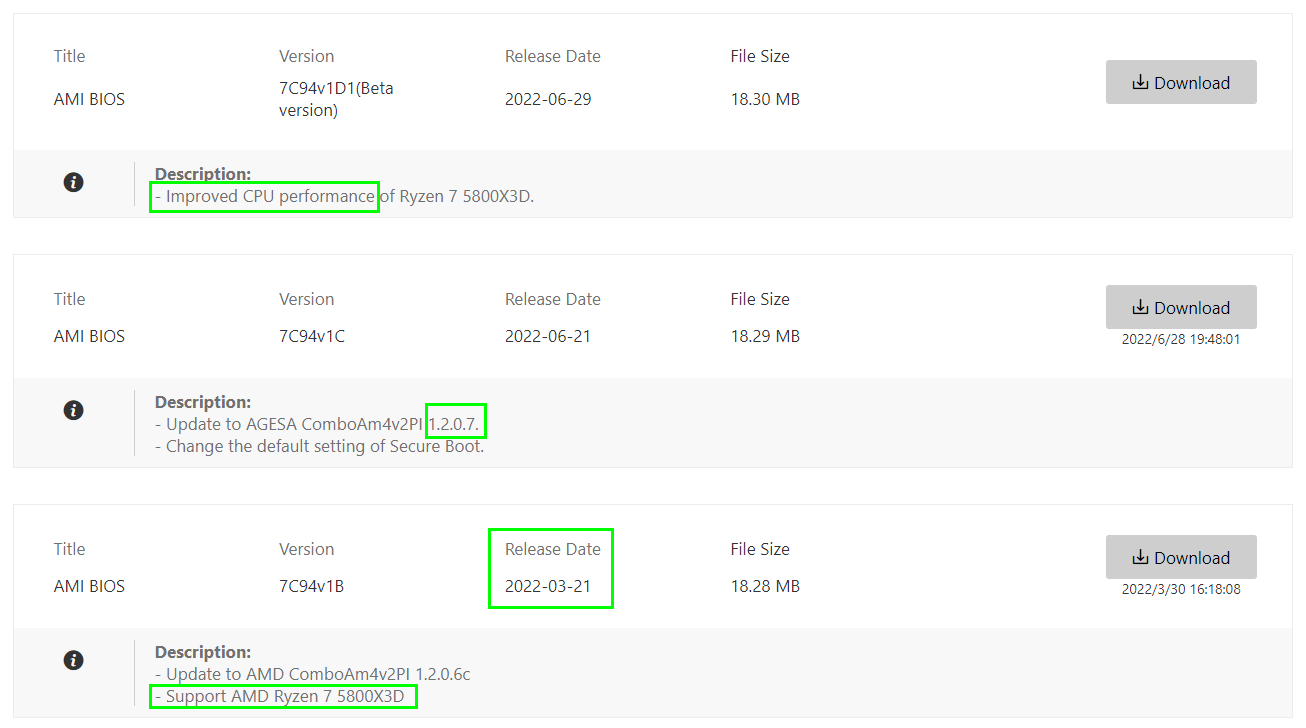Click the 18.29 MB file size value

(x=765, y=336)
